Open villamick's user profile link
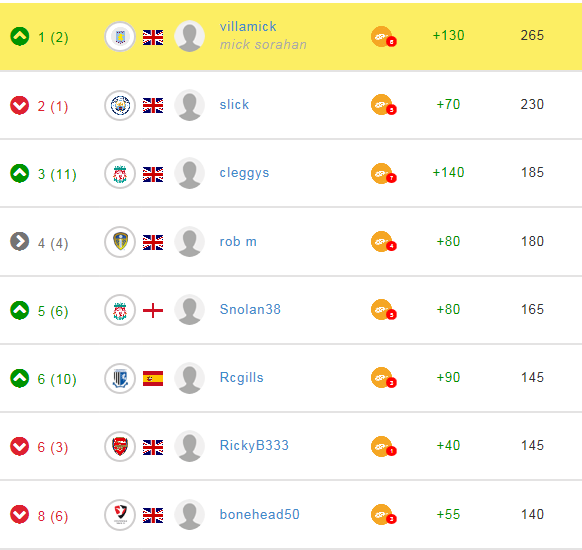The image size is (582, 550). [248, 26]
